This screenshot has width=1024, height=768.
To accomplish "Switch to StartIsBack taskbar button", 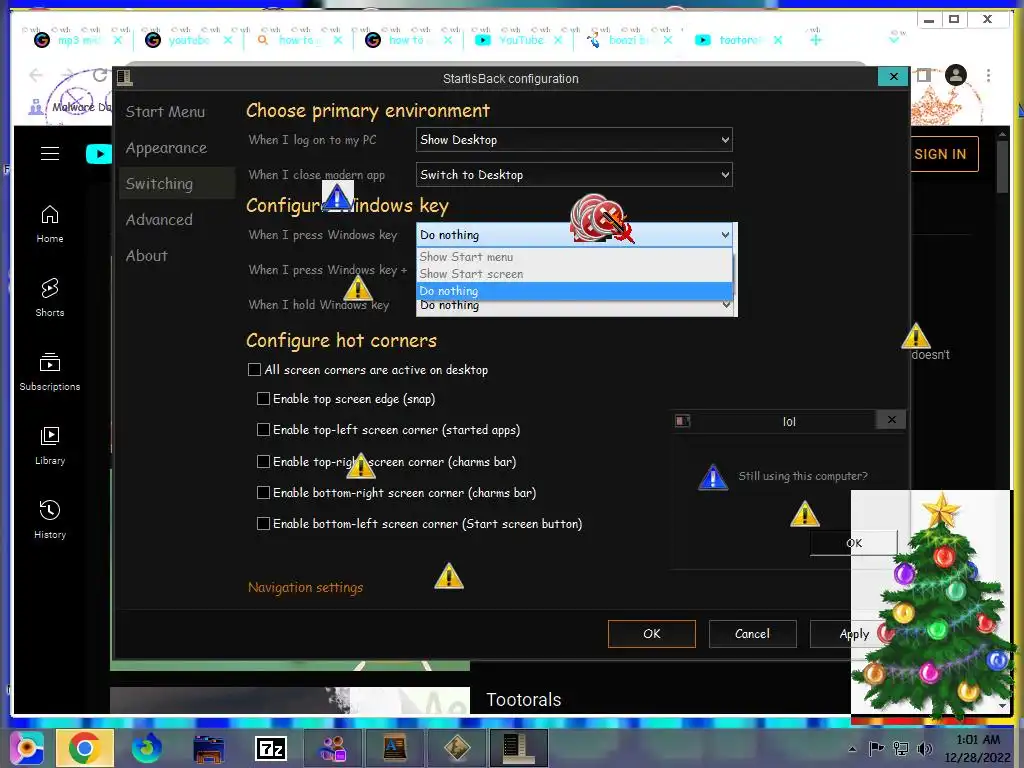I will tap(519, 748).
